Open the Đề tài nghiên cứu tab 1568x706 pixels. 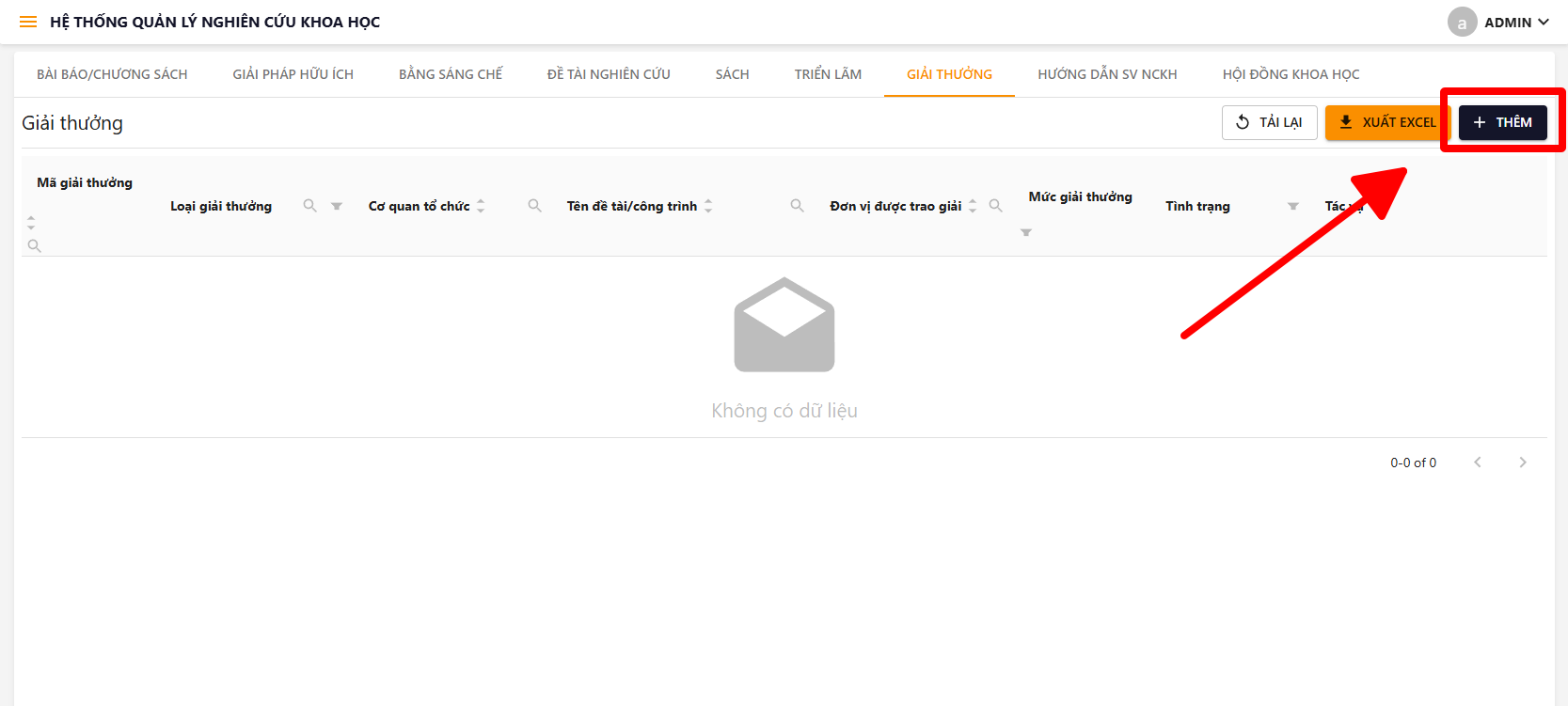(609, 74)
